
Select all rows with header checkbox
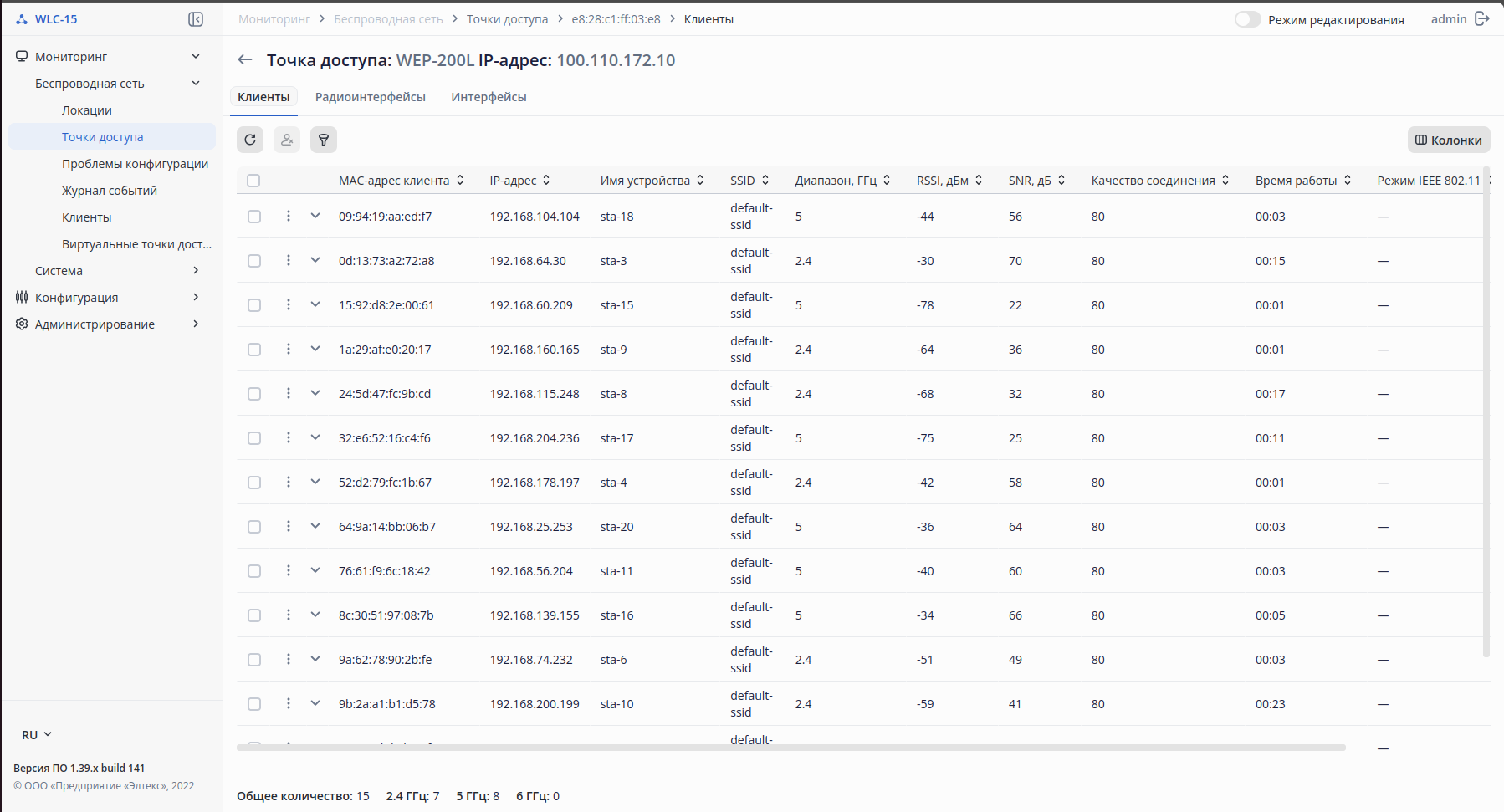pos(254,181)
